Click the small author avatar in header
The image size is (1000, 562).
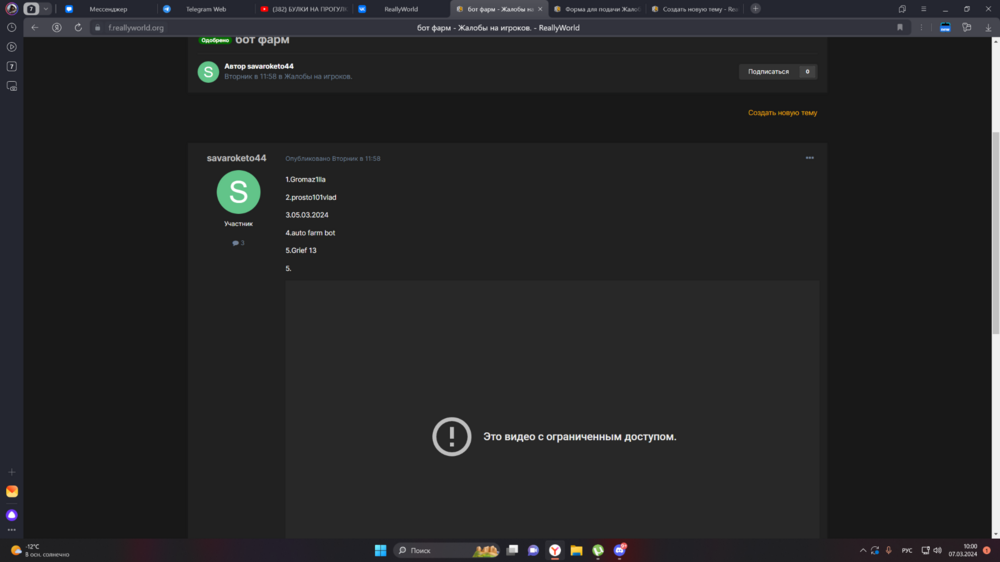click(208, 71)
